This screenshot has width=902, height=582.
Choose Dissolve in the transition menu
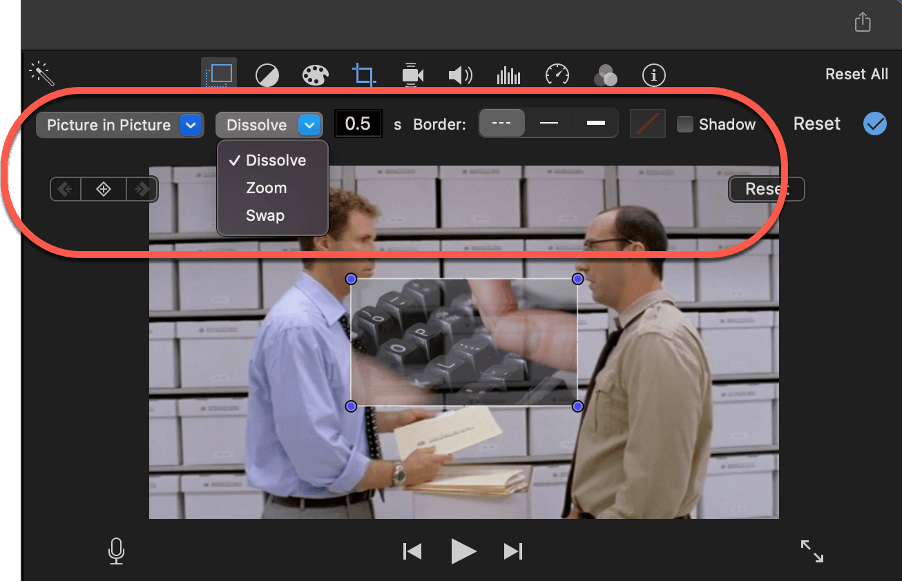[x=273, y=160]
